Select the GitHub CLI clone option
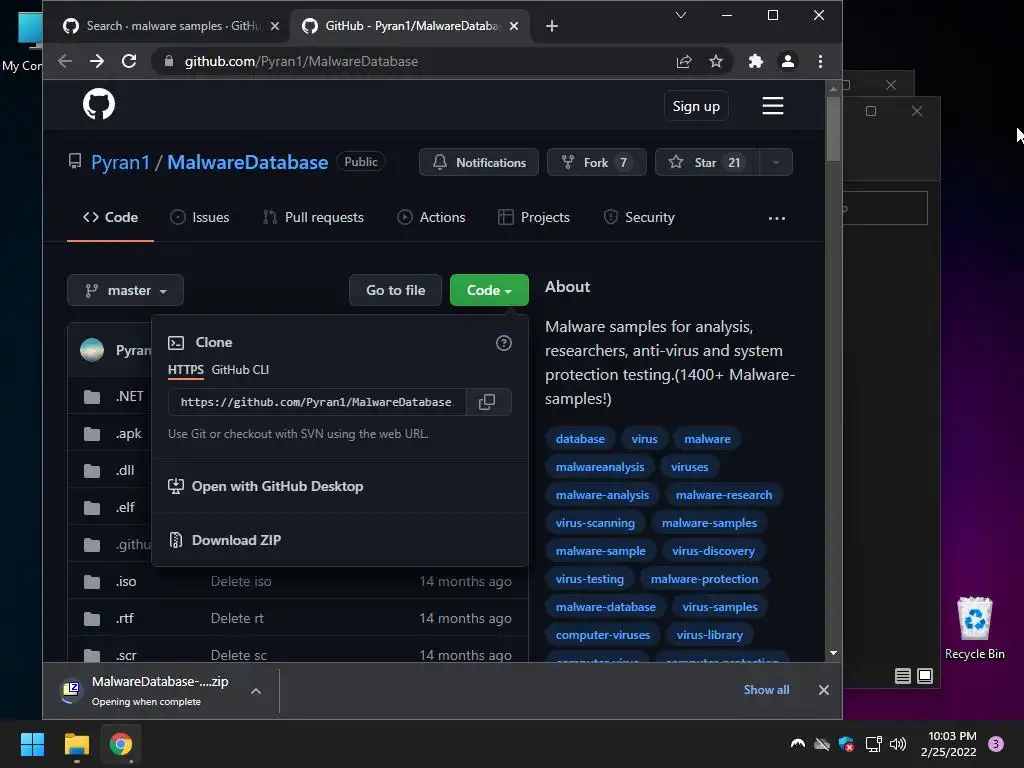Image resolution: width=1024 pixels, height=768 pixels. 240,370
